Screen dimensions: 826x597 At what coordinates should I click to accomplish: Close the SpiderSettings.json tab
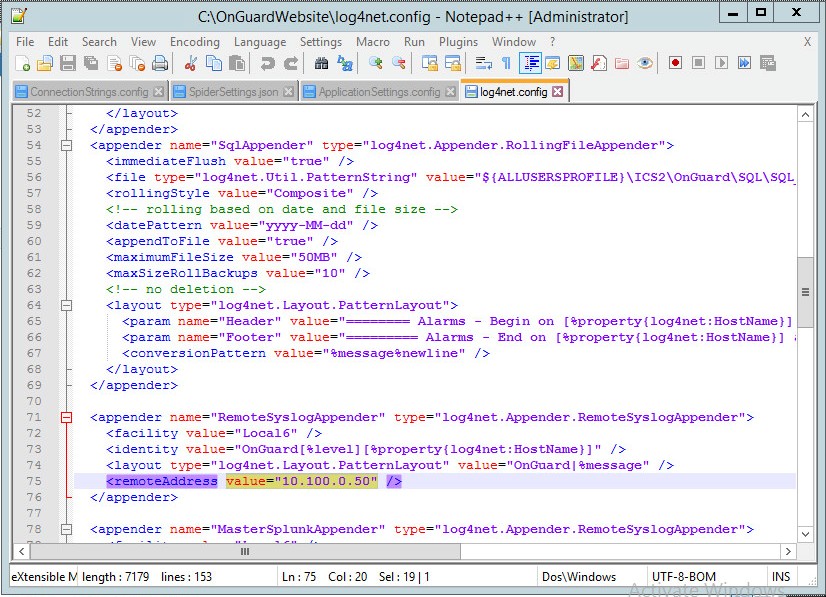tap(288, 92)
